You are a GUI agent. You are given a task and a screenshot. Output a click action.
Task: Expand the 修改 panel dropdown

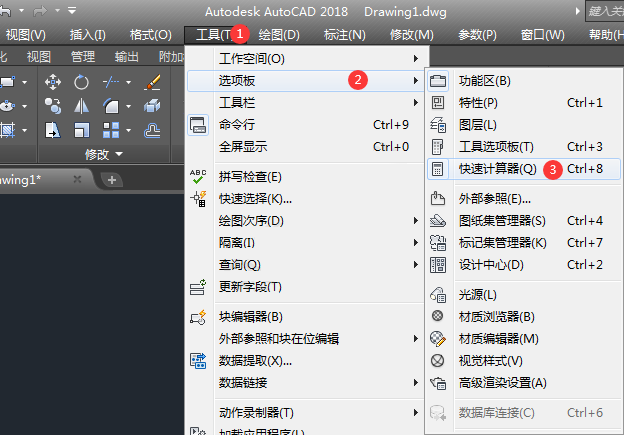[104, 154]
